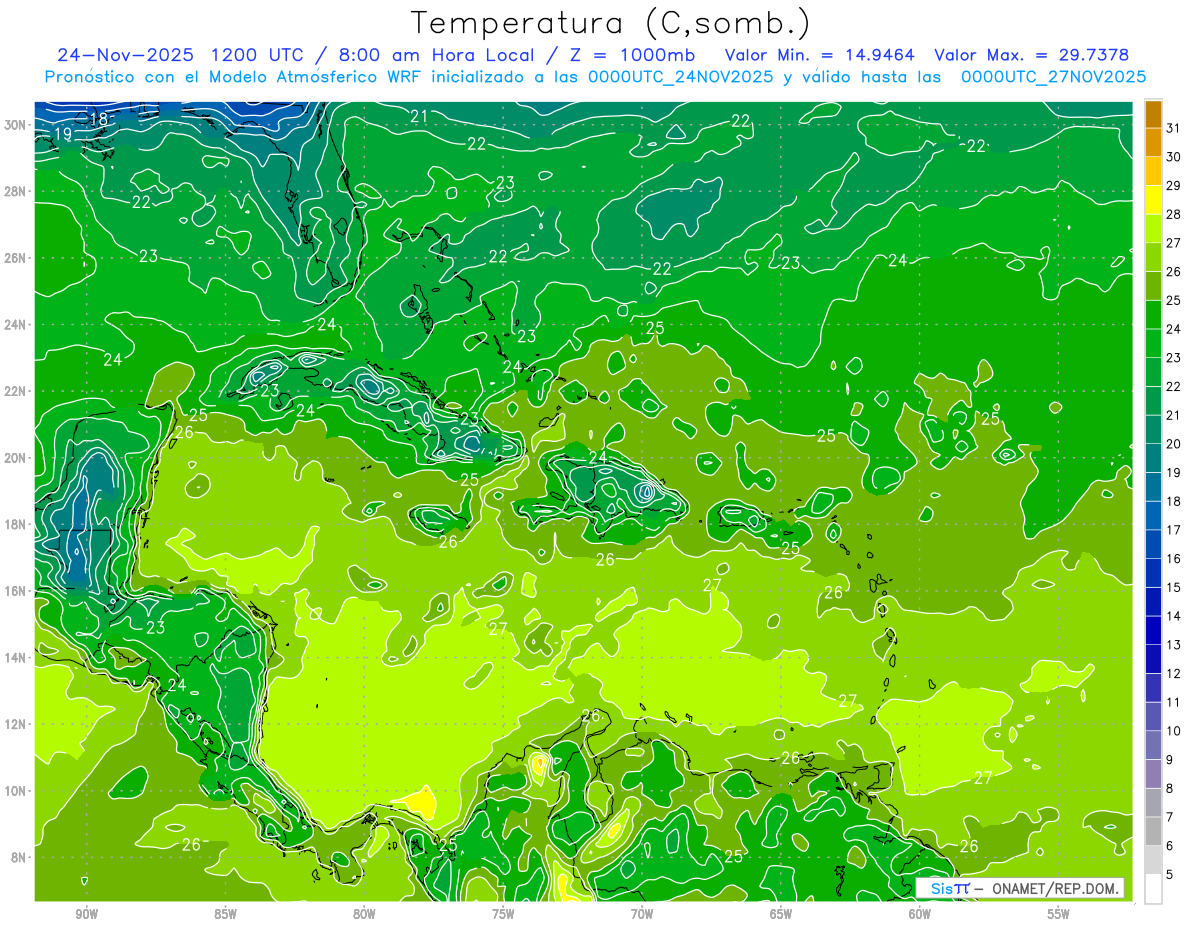Viewport: 1200px width, 927px height.
Task: Click the 60W longitude axis label
Action: (919, 914)
